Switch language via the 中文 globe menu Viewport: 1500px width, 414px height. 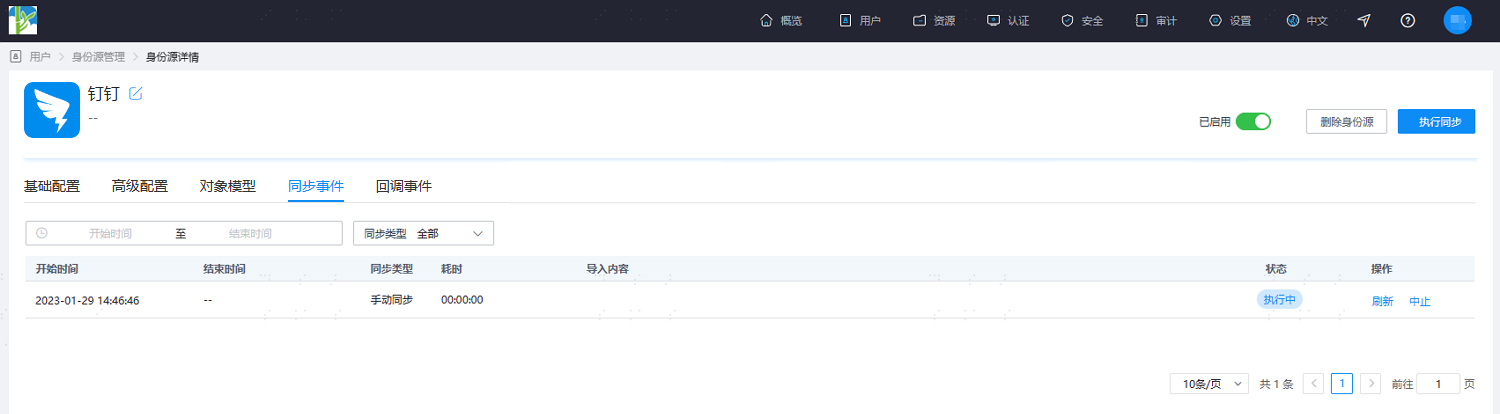point(1307,20)
